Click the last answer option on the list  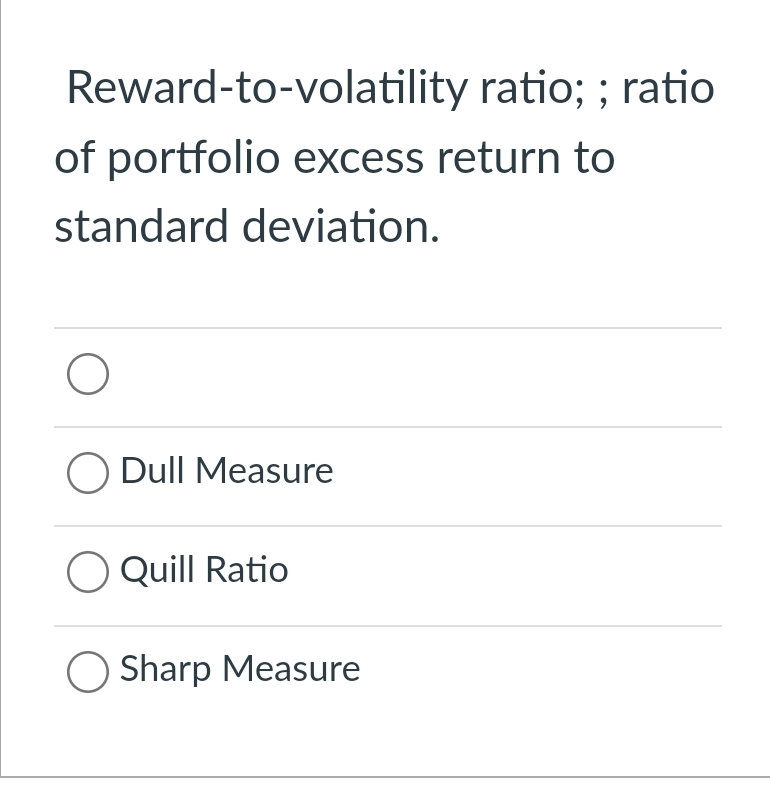pyautogui.click(x=240, y=669)
